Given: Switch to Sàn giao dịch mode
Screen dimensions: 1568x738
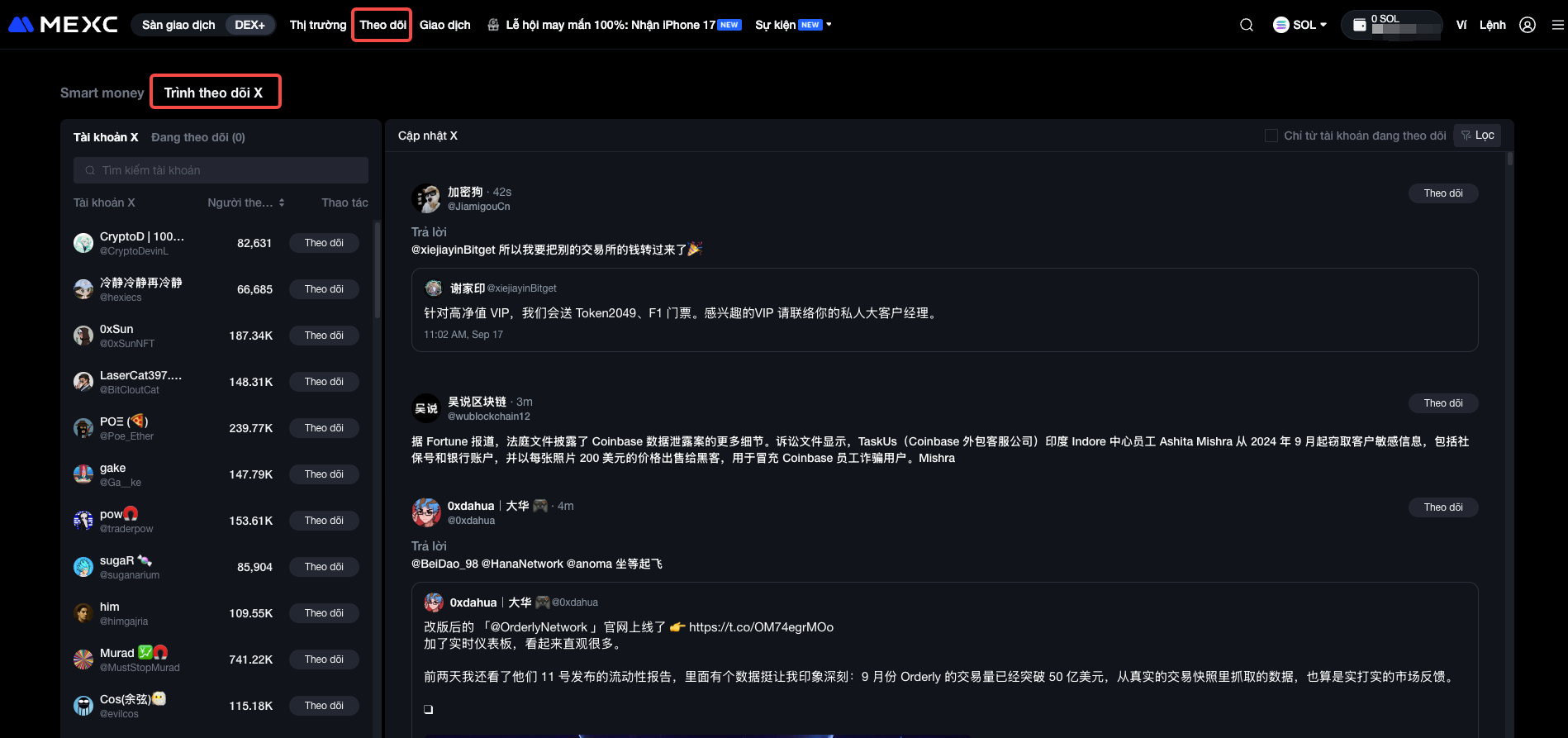Looking at the screenshot, I should click(x=178, y=25).
